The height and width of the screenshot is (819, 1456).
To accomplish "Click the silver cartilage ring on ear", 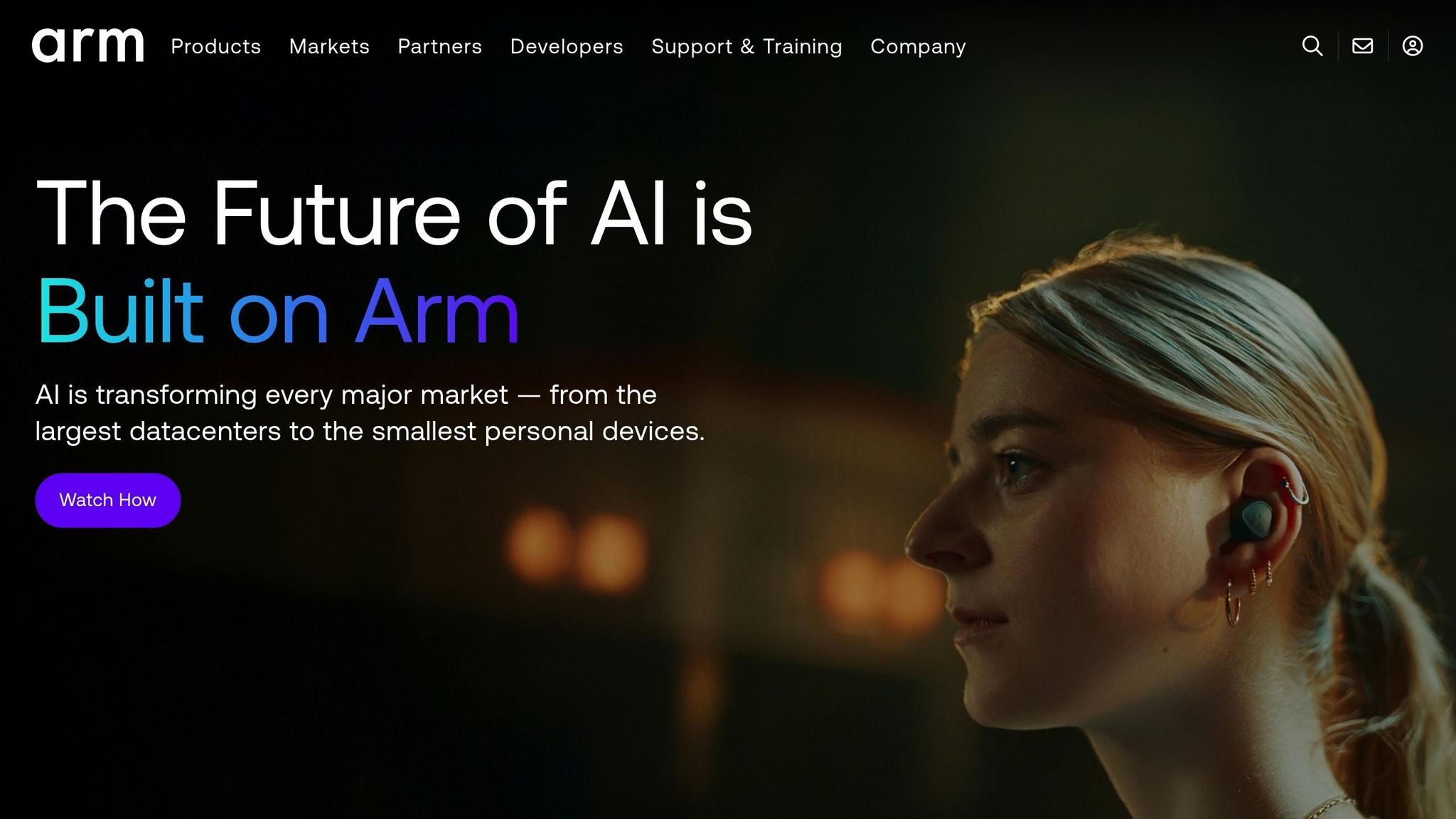I will [1297, 491].
